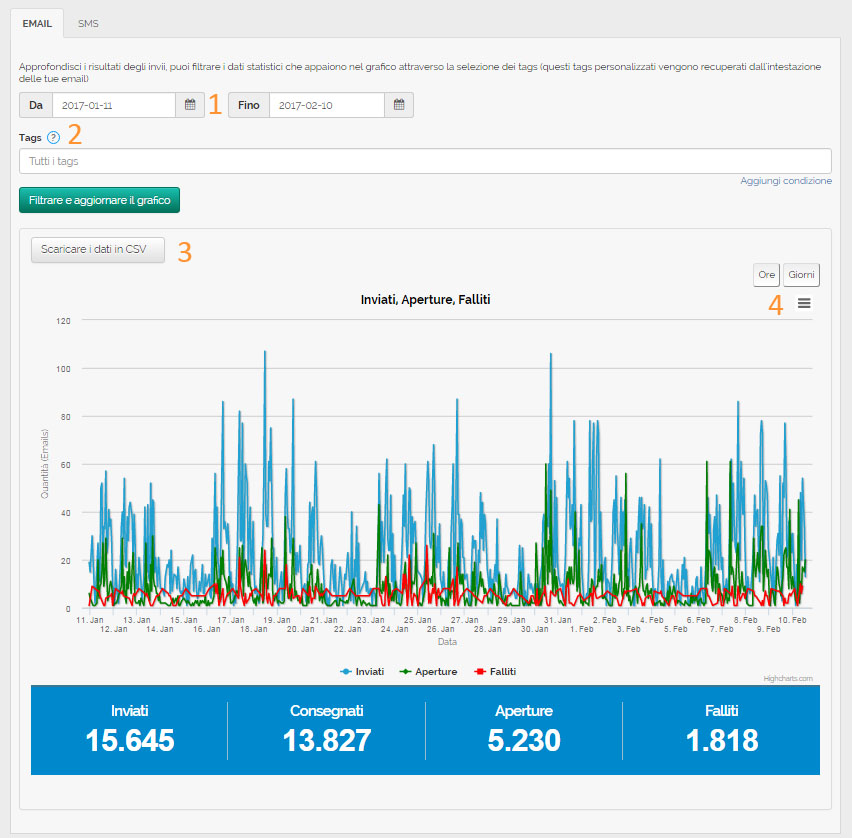Click the 31. Jan x-axis label
The width and height of the screenshot is (852, 838).
(x=557, y=620)
